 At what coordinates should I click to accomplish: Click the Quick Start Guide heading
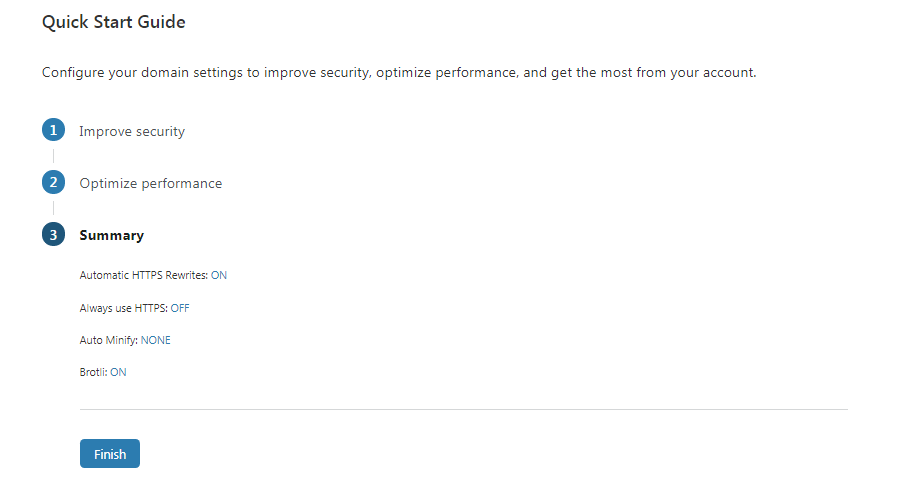(113, 22)
